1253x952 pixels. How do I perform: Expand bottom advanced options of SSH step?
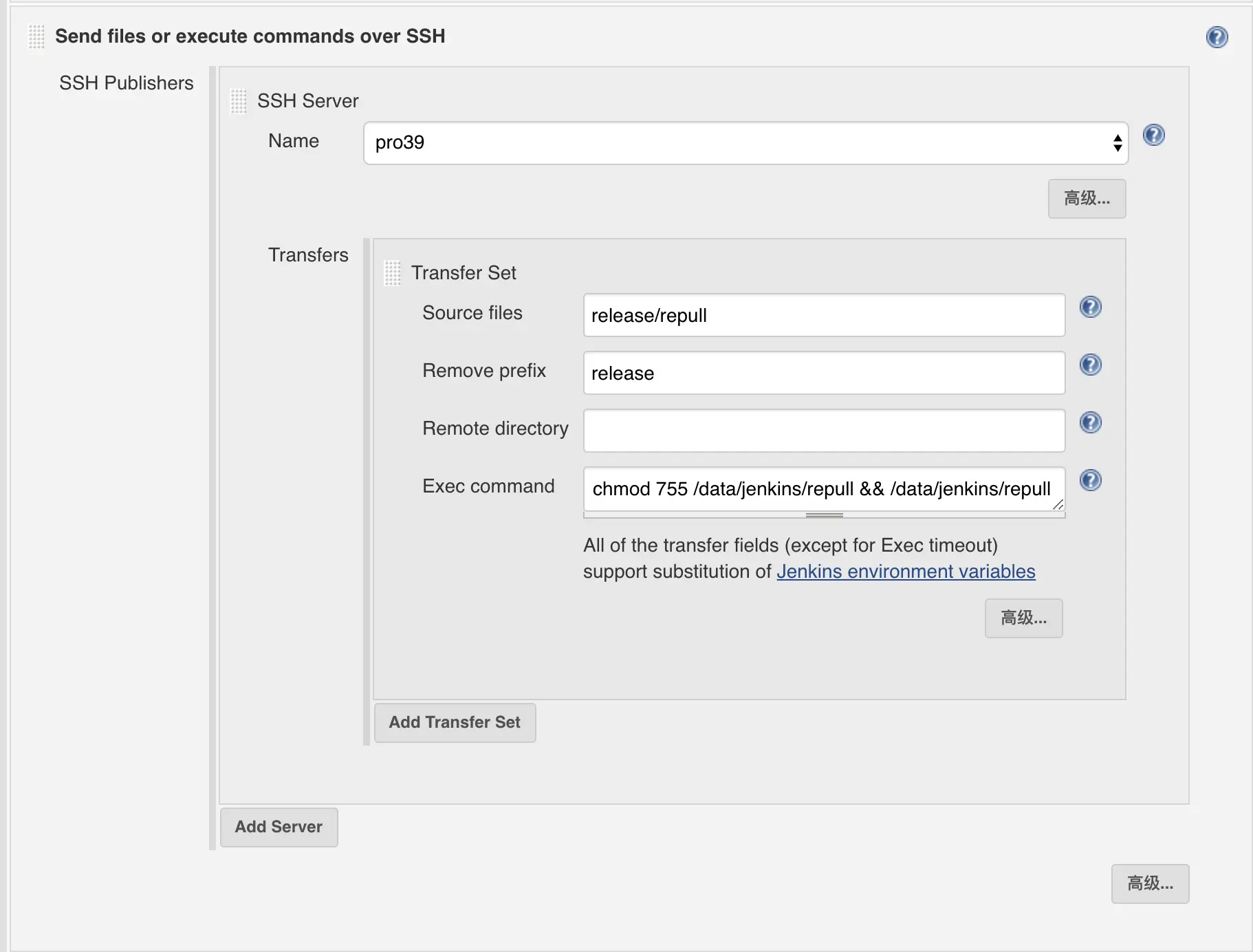click(1150, 884)
